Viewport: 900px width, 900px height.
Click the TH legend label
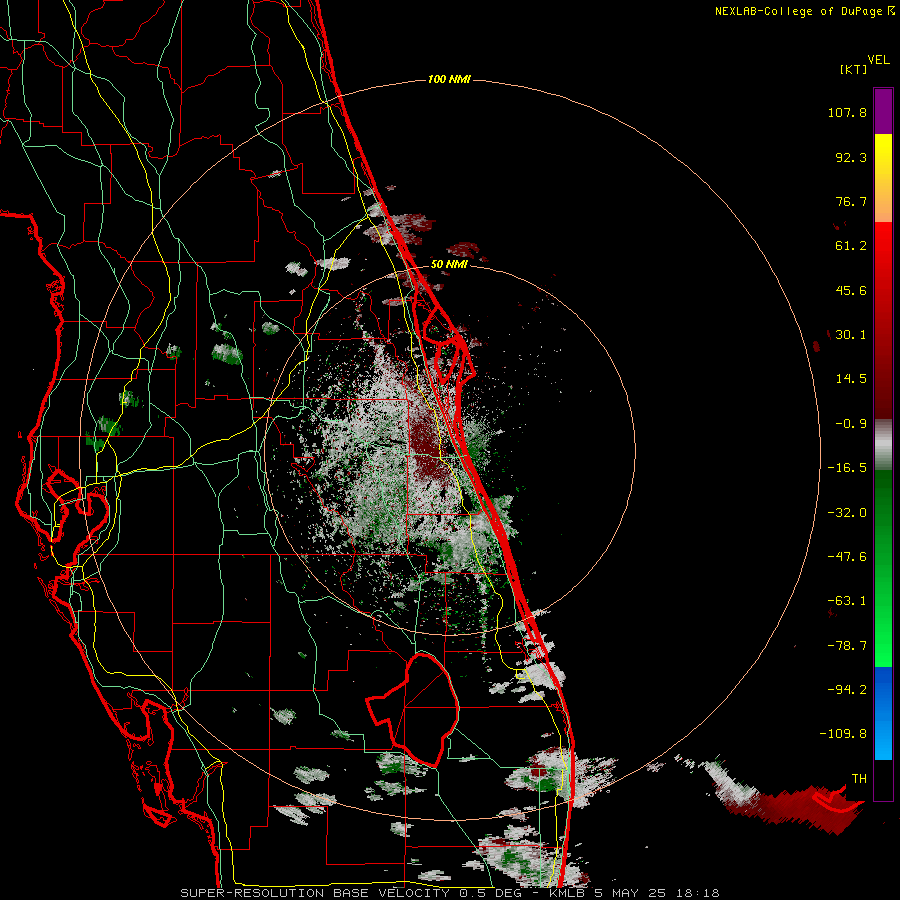(x=859, y=779)
